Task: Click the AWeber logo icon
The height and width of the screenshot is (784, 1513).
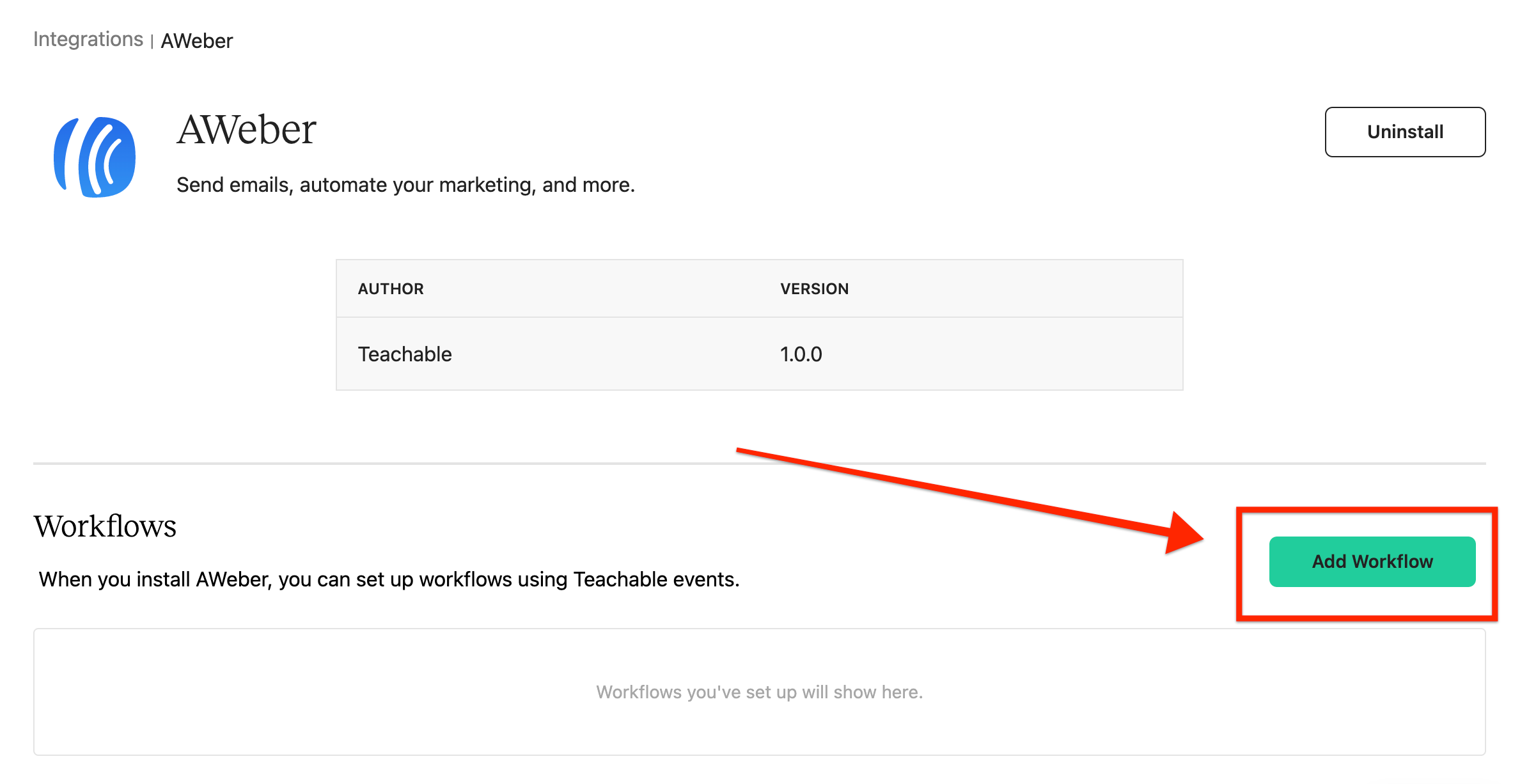Action: (95, 157)
